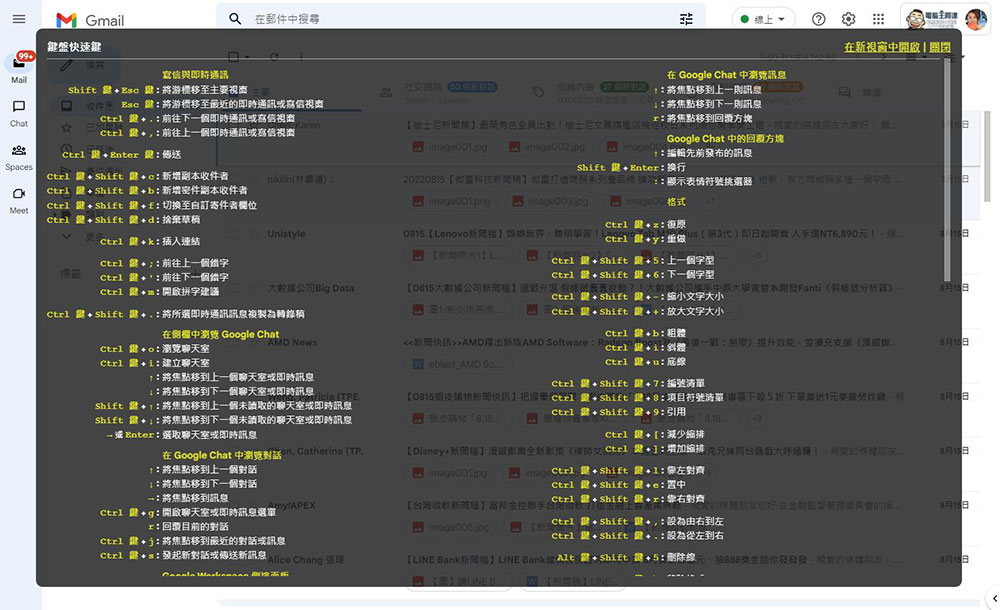Click the 在新視窗中開啟 link
This screenshot has height=610, width=1000.
coord(882,47)
